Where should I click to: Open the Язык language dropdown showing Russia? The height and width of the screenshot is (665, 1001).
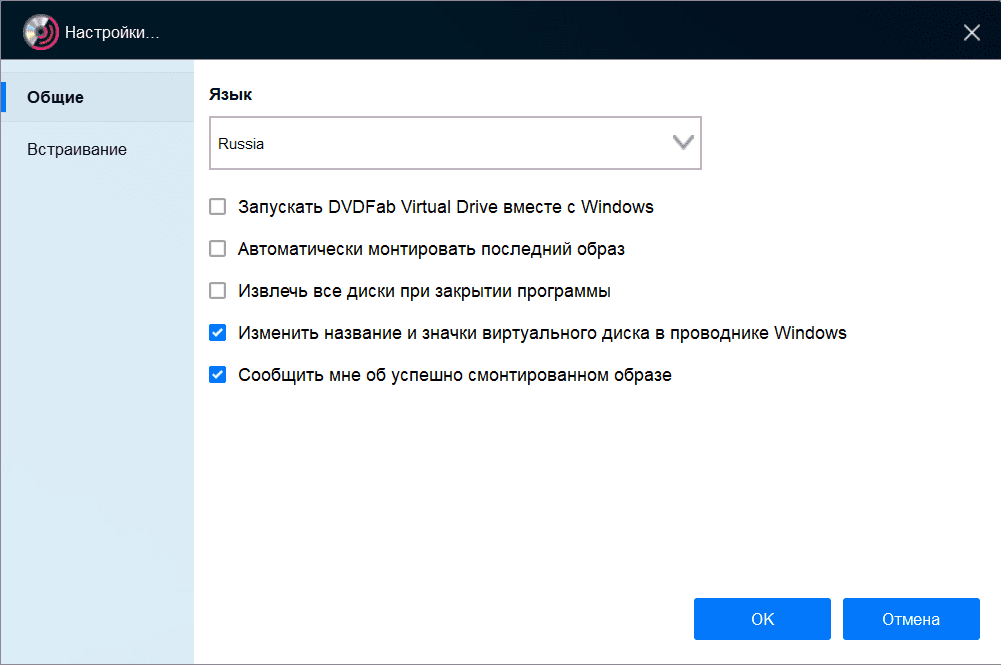455,143
